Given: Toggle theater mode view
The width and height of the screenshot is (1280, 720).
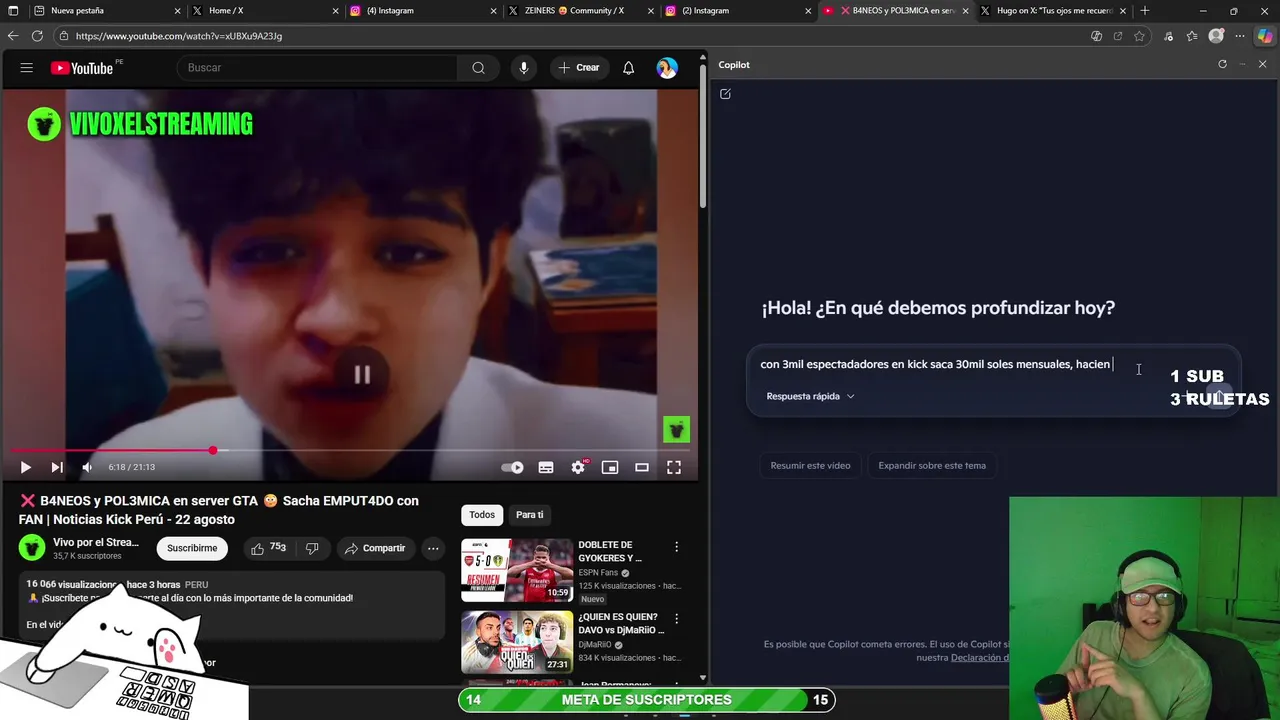Looking at the screenshot, I should pos(642,467).
